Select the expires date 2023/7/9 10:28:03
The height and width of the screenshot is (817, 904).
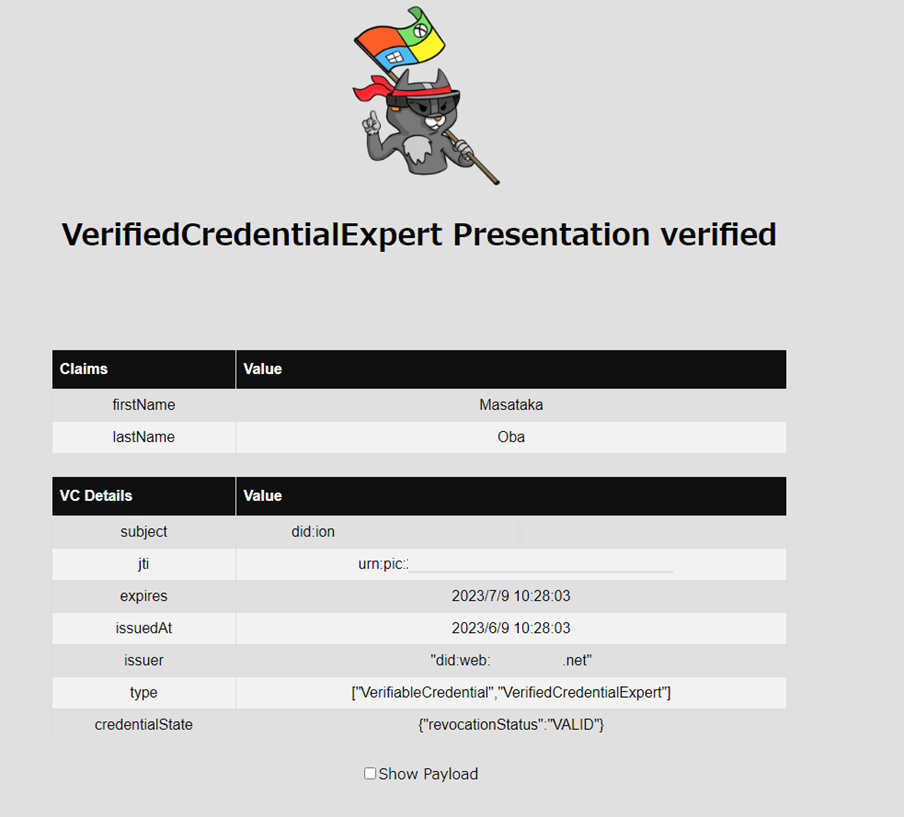point(511,596)
